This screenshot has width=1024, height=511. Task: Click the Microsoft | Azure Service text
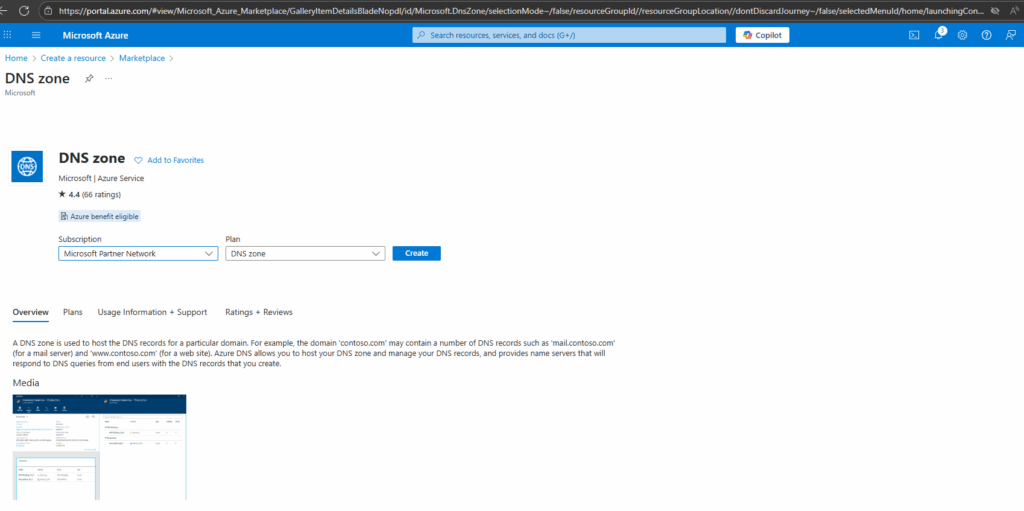[101, 178]
